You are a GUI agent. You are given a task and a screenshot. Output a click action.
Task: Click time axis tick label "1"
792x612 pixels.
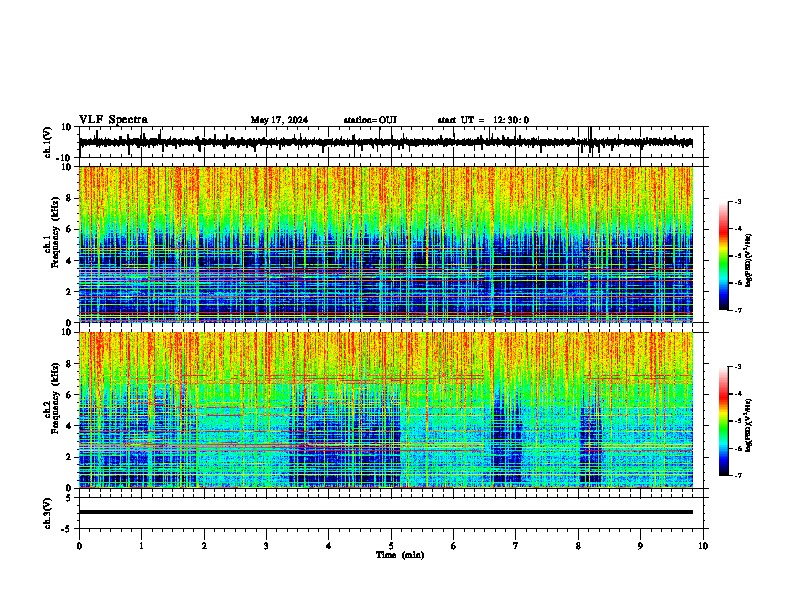141,546
